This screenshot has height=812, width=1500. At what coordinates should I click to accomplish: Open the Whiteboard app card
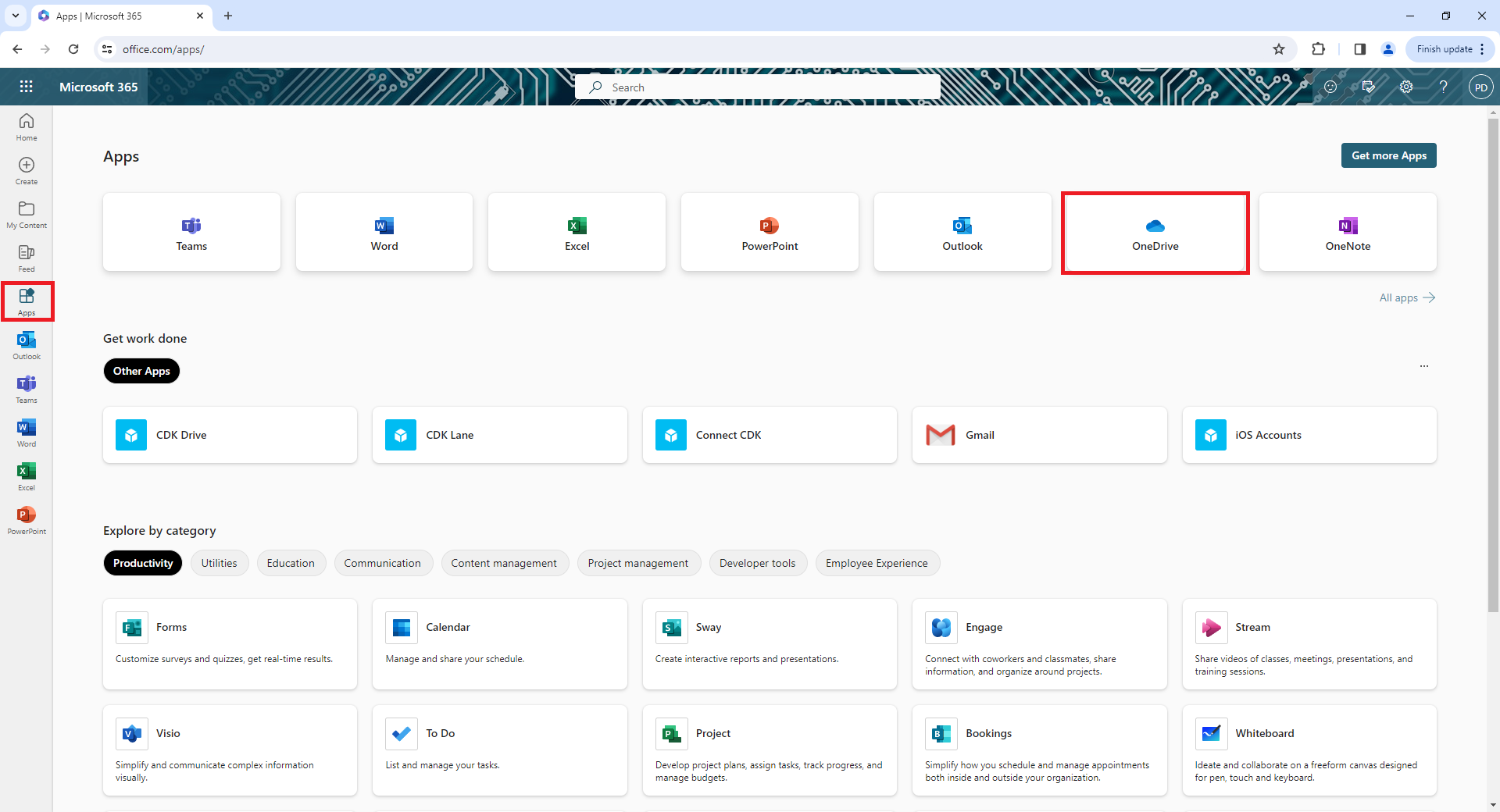pyautogui.click(x=1309, y=750)
